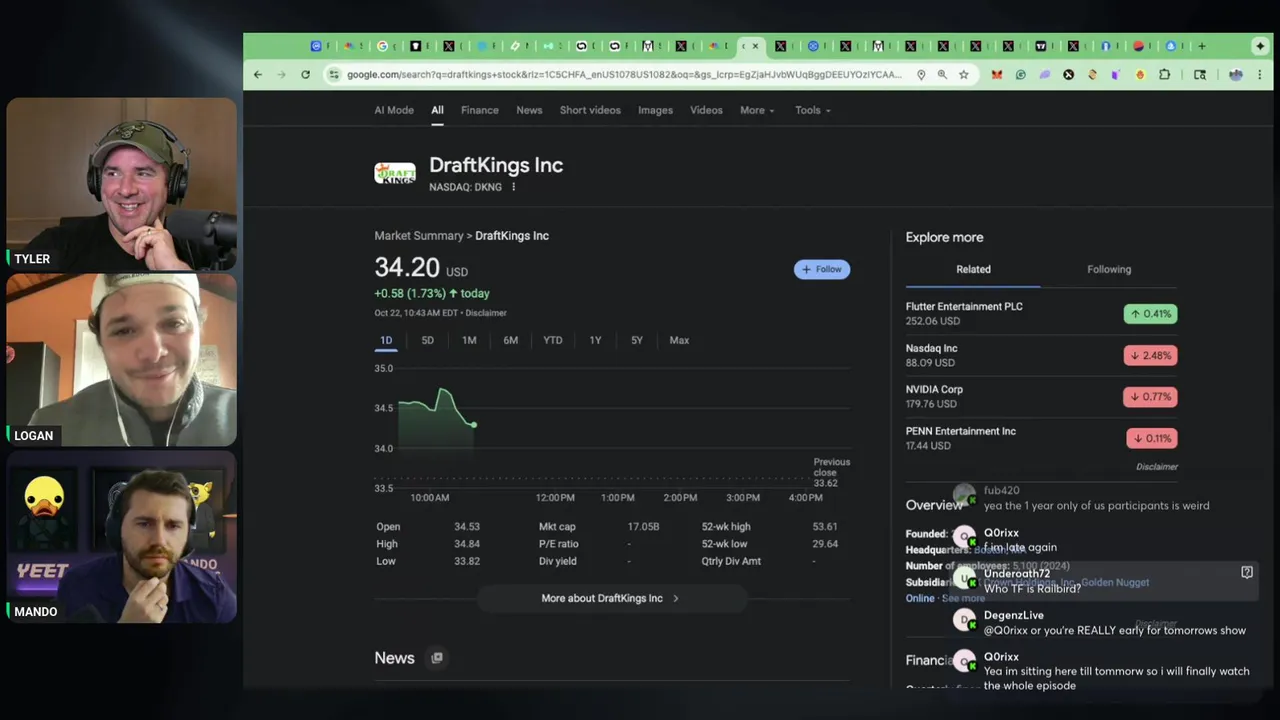This screenshot has height=720, width=1280.
Task: Click Market Summary breadcrumb link
Action: coord(419,236)
